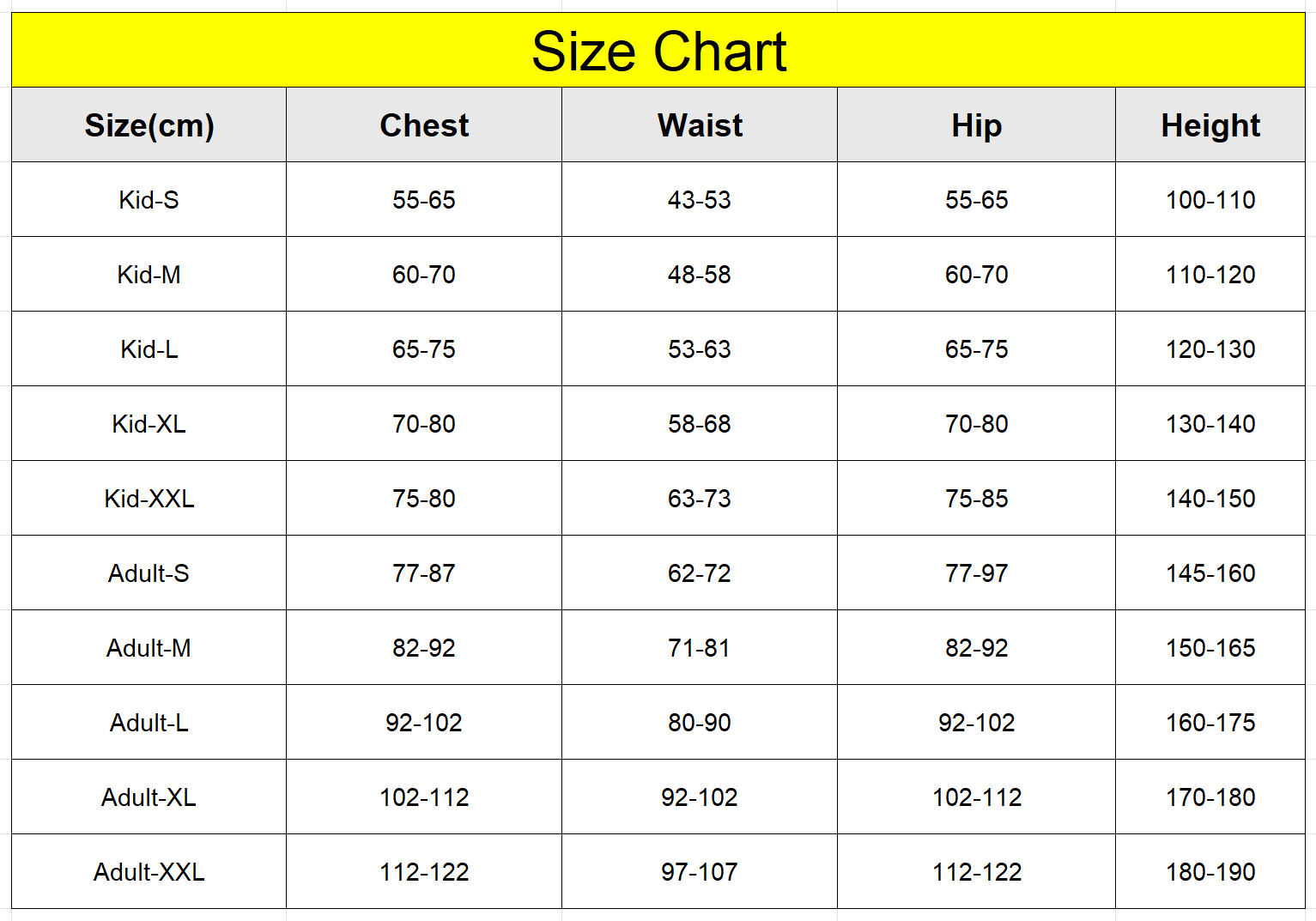The image size is (1316, 921).
Task: Select the Waist header cell
Action: (700, 124)
